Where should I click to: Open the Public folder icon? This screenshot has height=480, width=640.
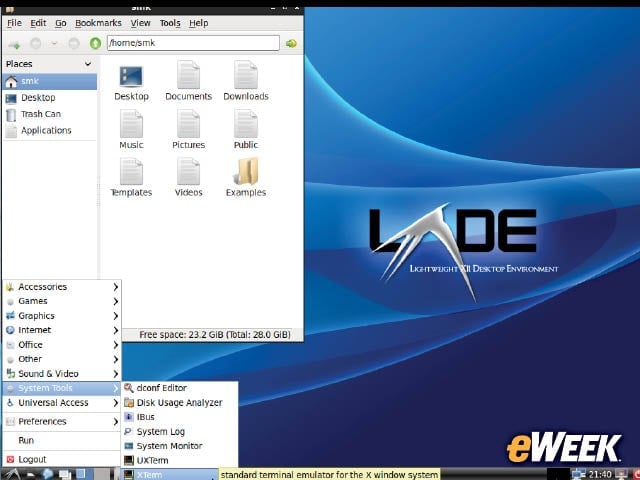tap(246, 124)
